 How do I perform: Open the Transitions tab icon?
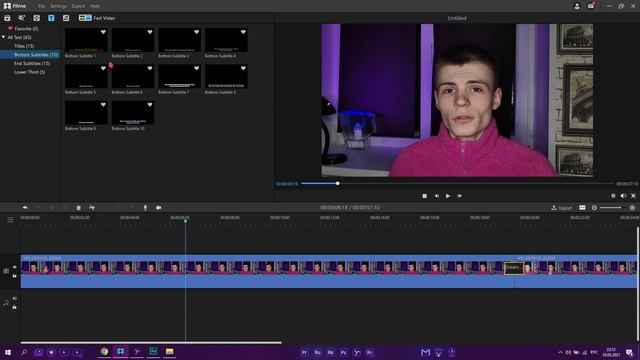click(x=36, y=18)
